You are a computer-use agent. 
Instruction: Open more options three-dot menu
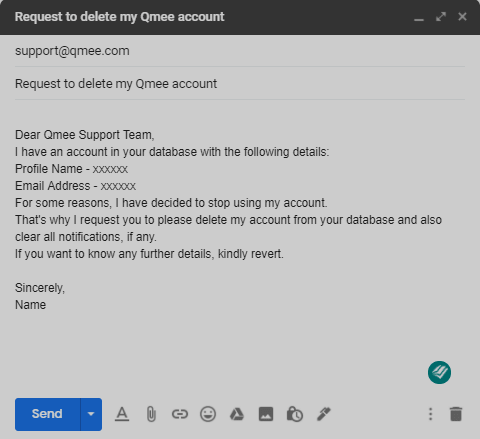click(x=431, y=414)
